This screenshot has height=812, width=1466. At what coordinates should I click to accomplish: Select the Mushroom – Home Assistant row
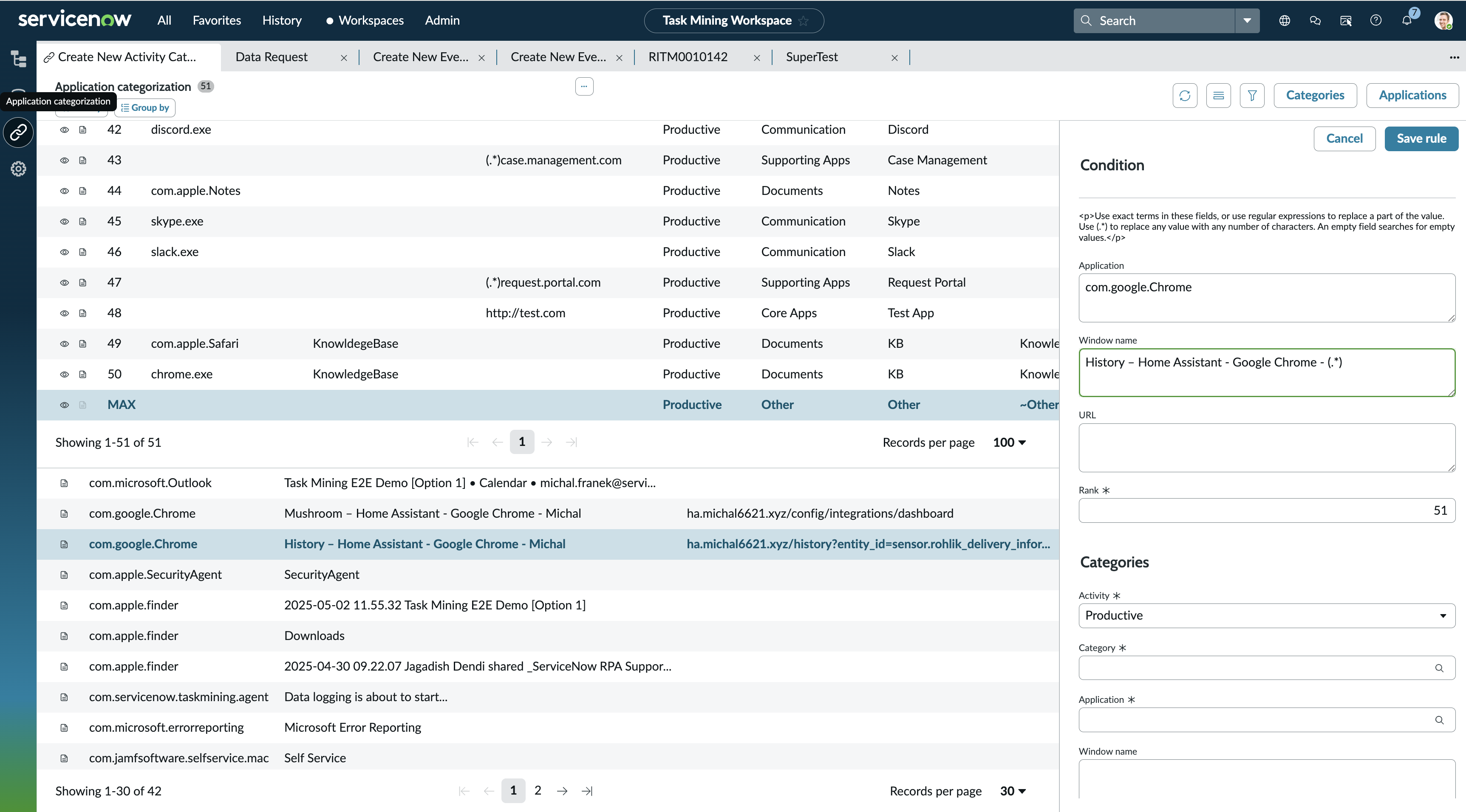pyautogui.click(x=548, y=513)
